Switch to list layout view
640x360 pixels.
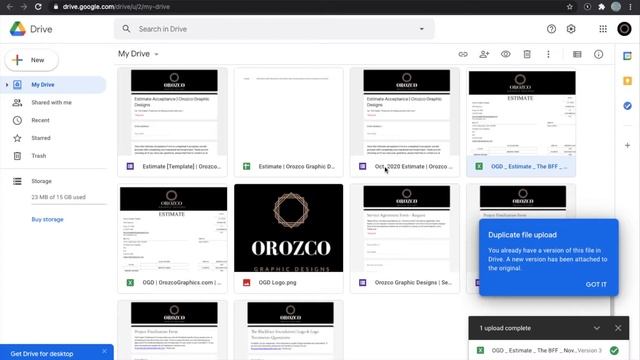577,54
